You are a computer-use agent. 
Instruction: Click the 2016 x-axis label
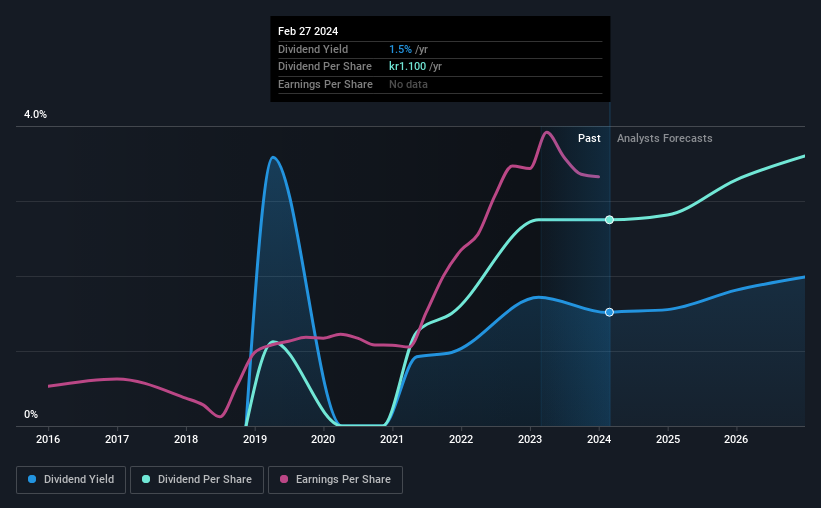click(x=48, y=439)
